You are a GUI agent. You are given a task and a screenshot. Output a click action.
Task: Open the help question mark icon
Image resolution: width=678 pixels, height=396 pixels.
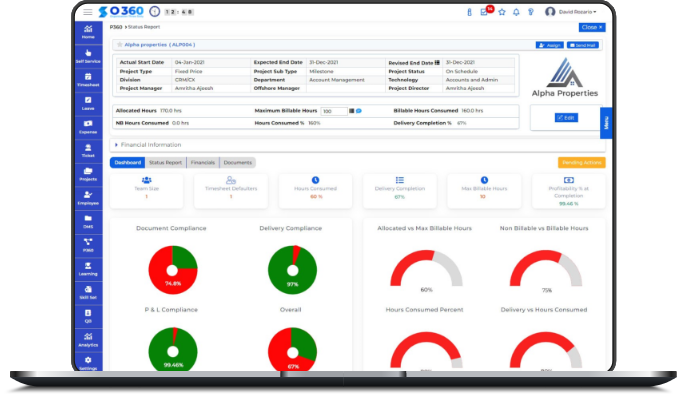[531, 12]
